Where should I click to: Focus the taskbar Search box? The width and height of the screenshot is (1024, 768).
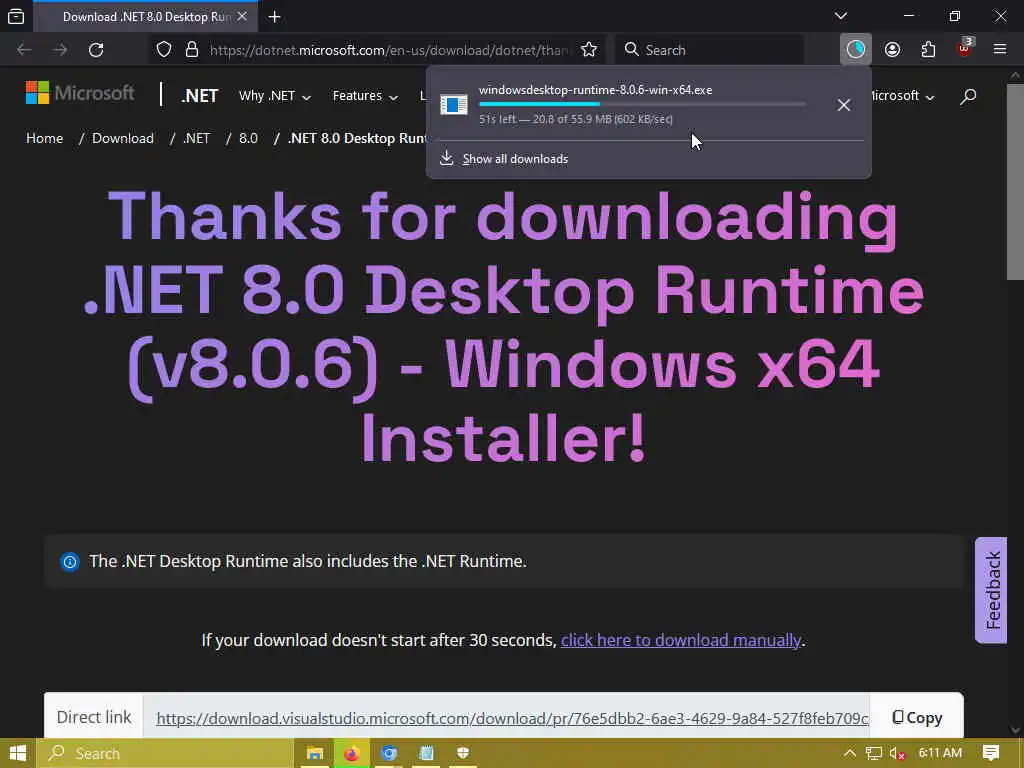point(165,754)
